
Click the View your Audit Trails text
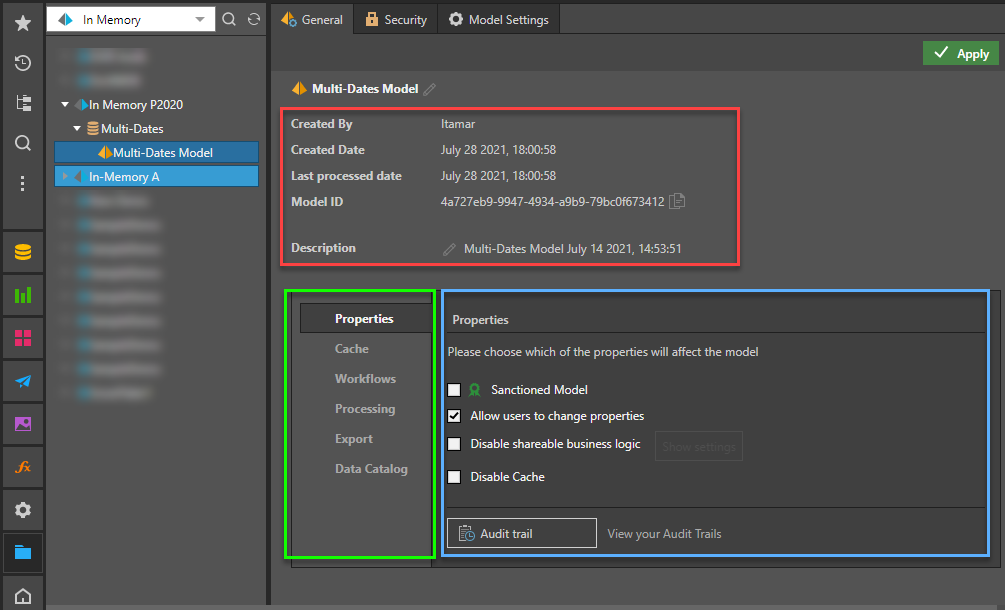pyautogui.click(x=664, y=534)
